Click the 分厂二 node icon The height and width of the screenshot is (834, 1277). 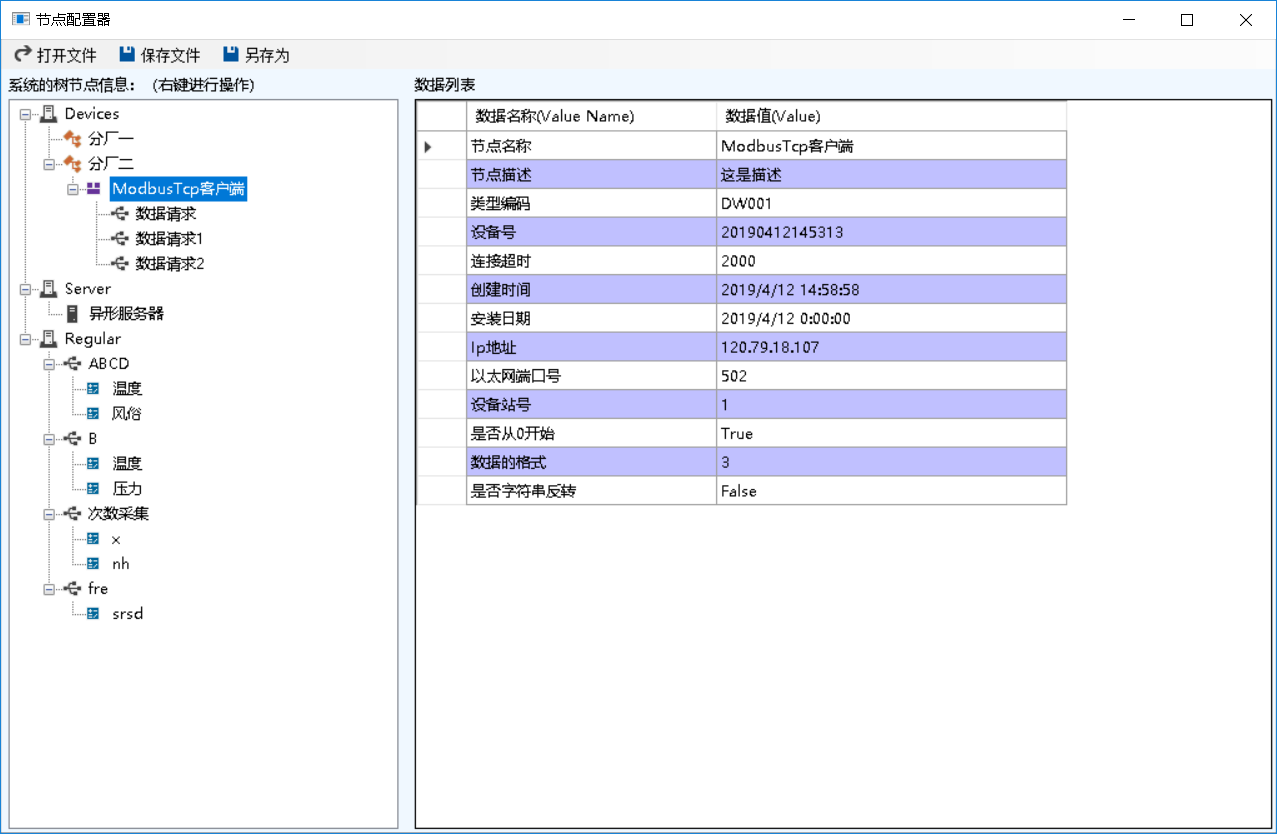click(72, 164)
